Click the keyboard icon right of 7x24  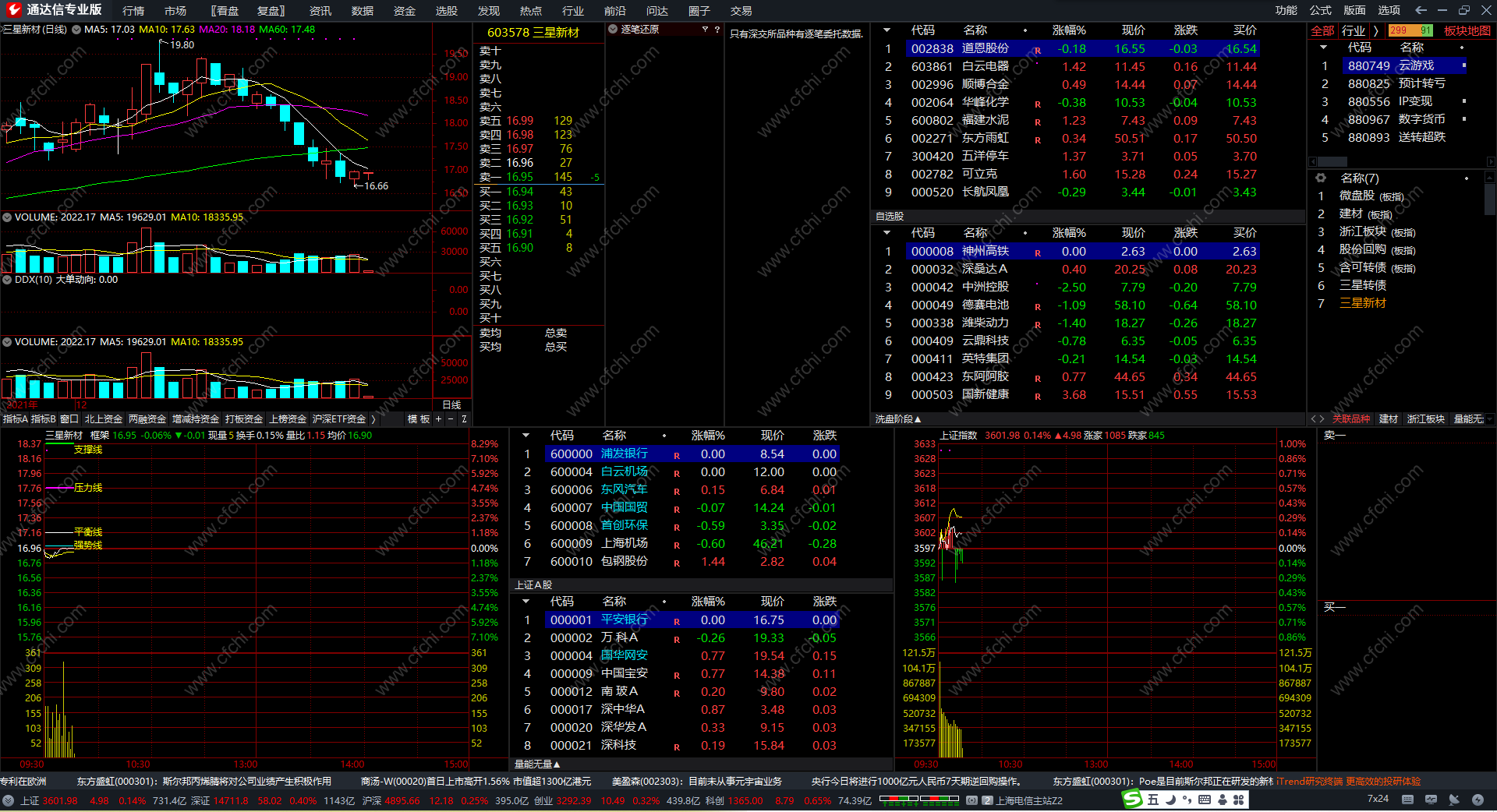1407,800
